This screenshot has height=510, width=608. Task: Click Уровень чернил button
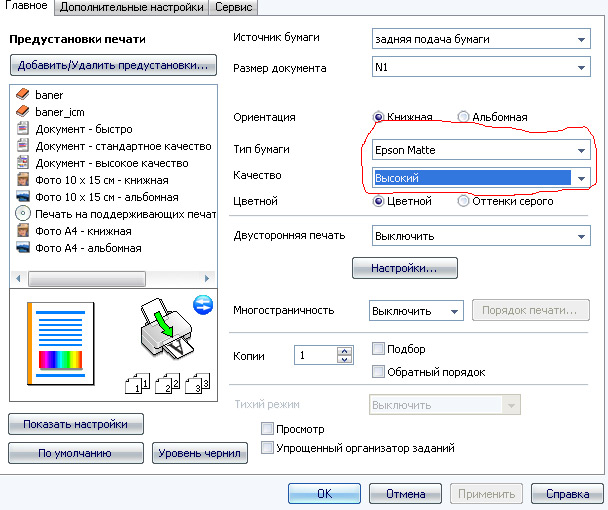coord(200,453)
